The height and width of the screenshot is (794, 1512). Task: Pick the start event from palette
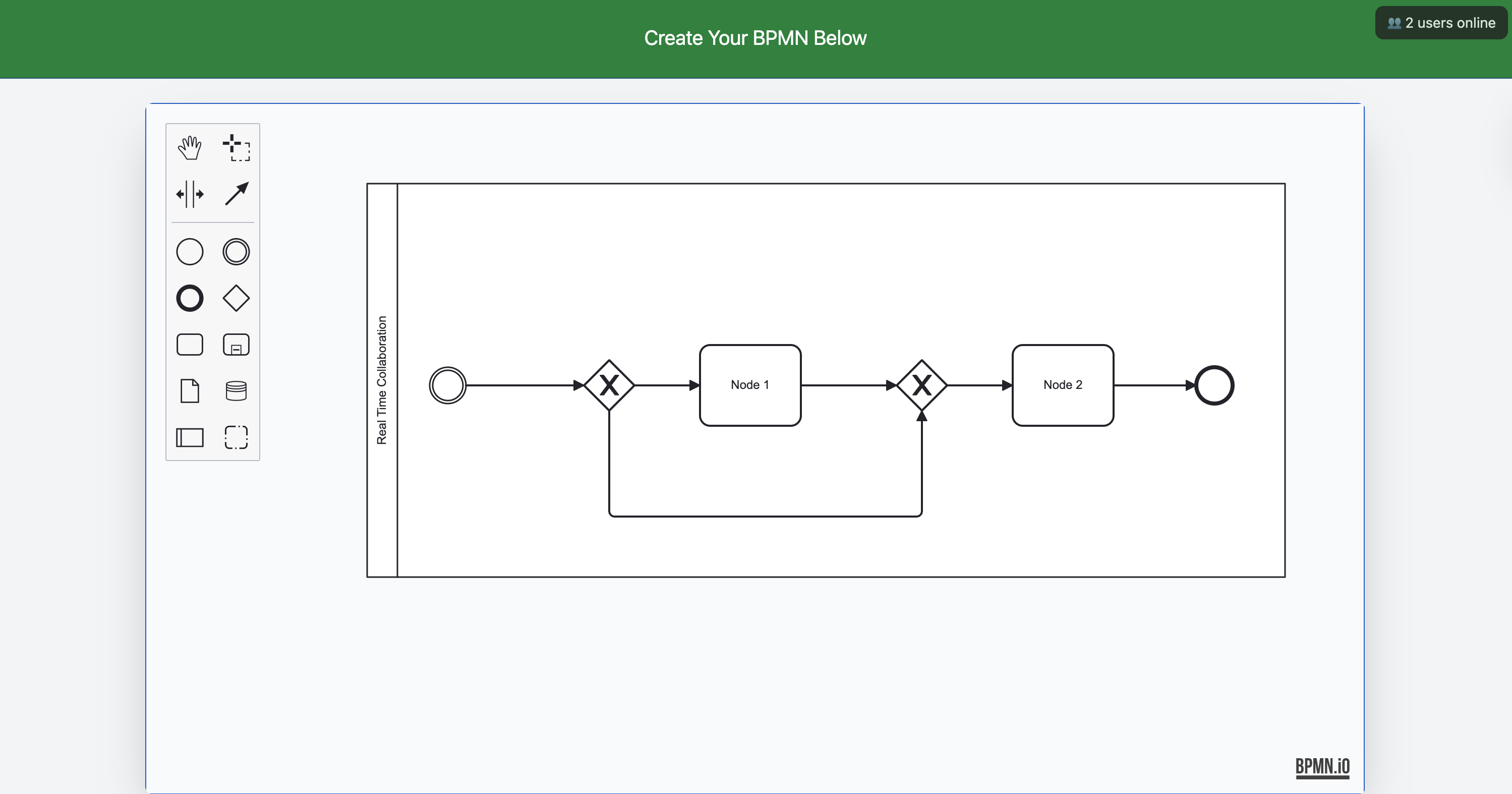[x=190, y=252]
